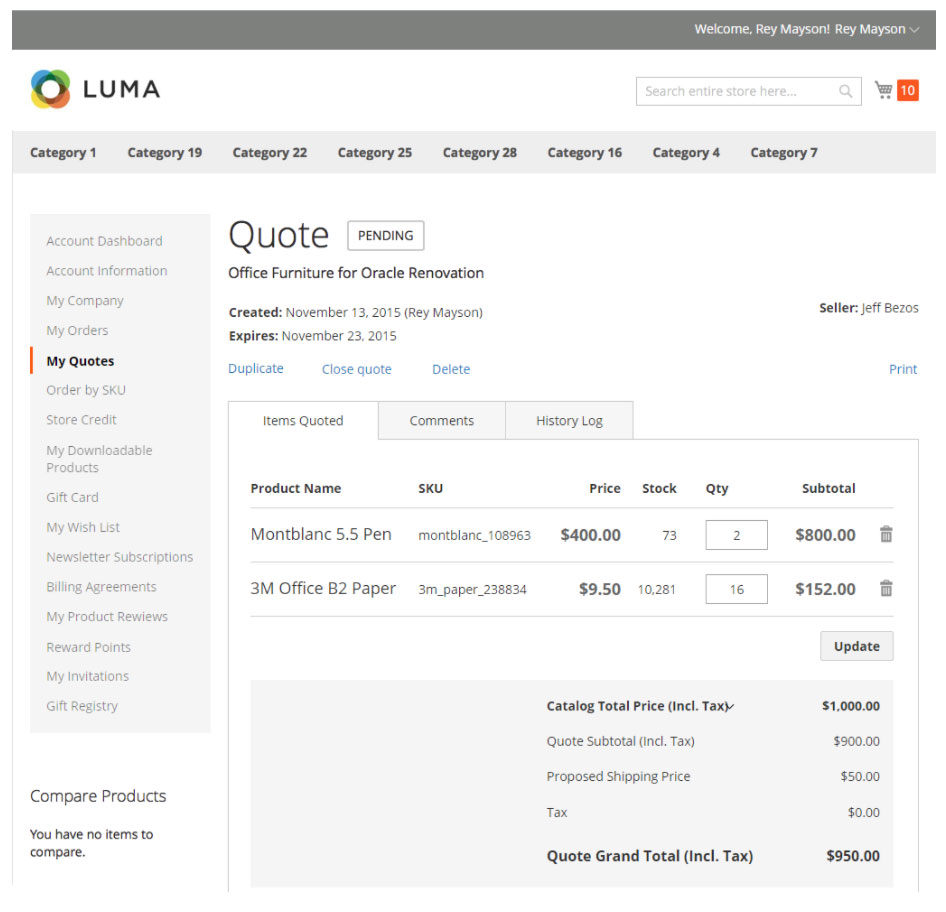The width and height of the screenshot is (946, 912).
Task: Click the Delete quote link
Action: 451,369
